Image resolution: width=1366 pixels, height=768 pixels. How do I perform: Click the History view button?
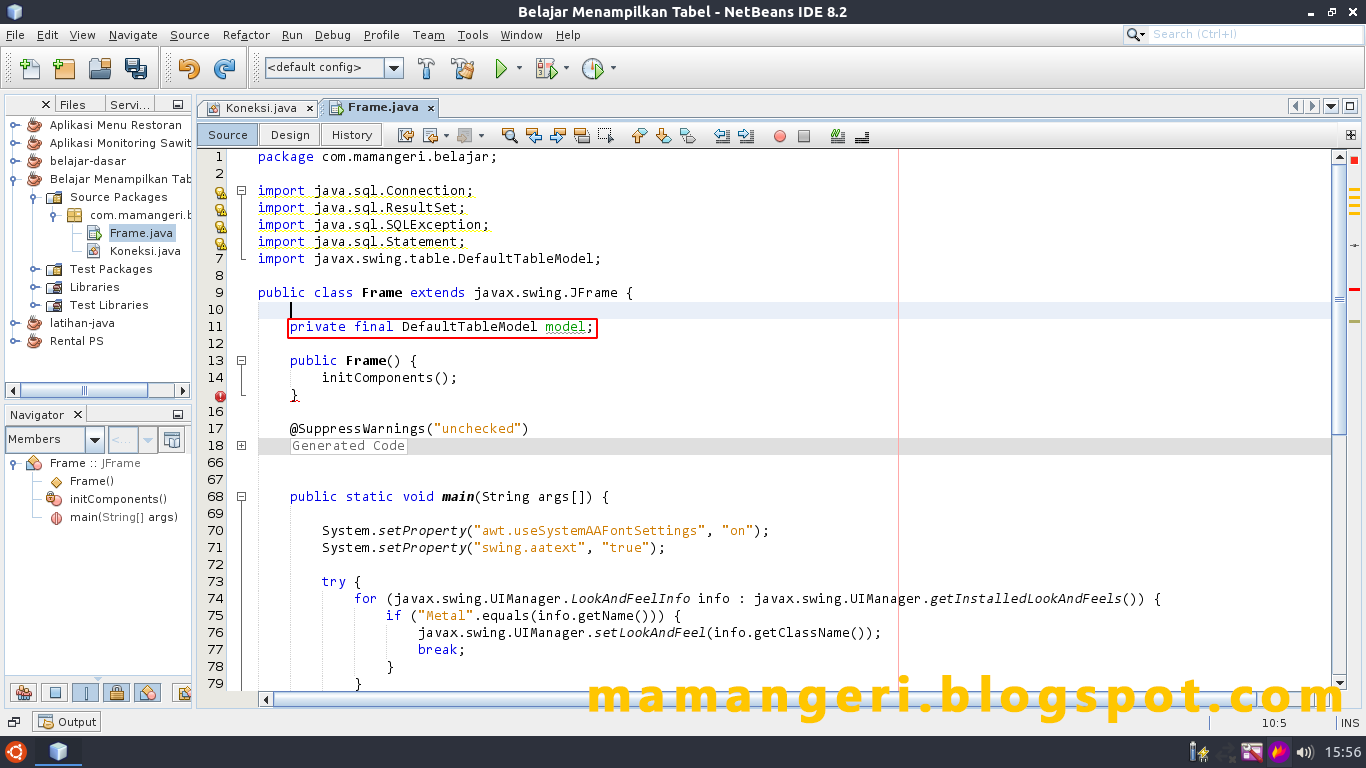click(350, 133)
